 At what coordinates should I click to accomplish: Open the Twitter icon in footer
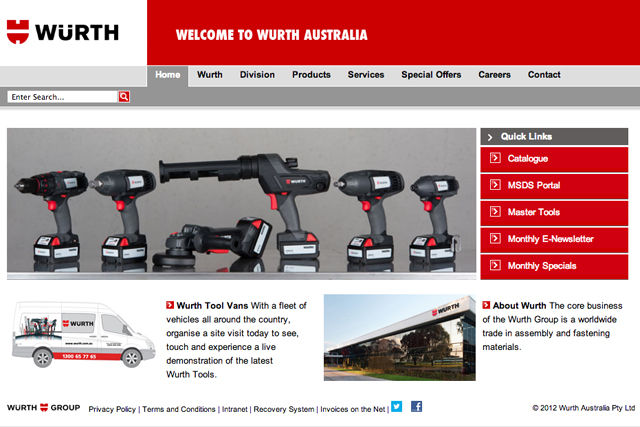[396, 406]
